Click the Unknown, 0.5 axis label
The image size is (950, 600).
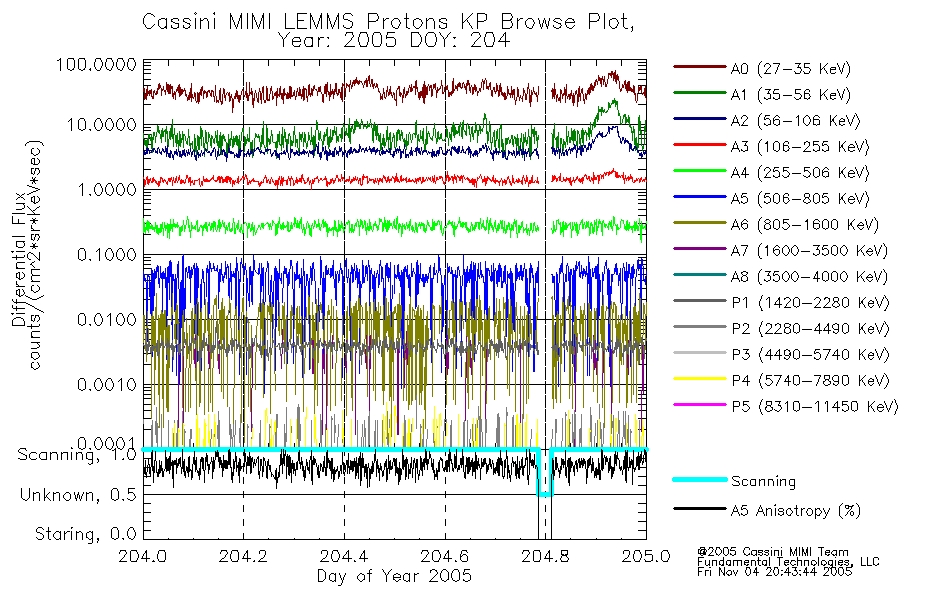click(x=78, y=495)
